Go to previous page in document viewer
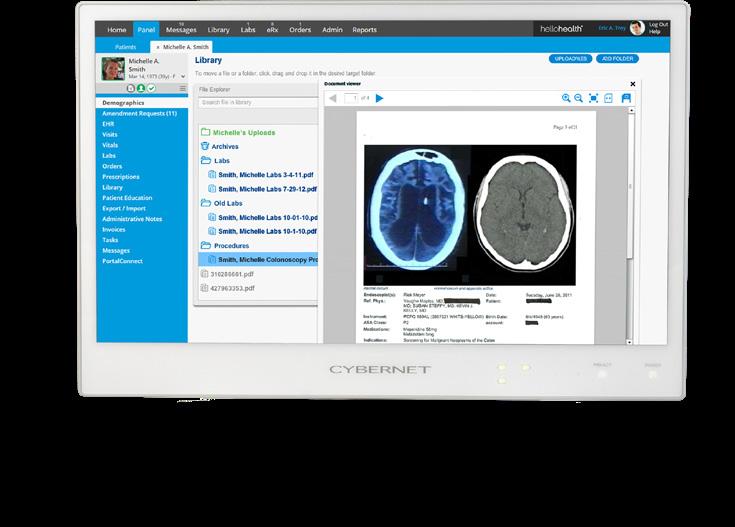The height and width of the screenshot is (527, 735). (x=333, y=98)
